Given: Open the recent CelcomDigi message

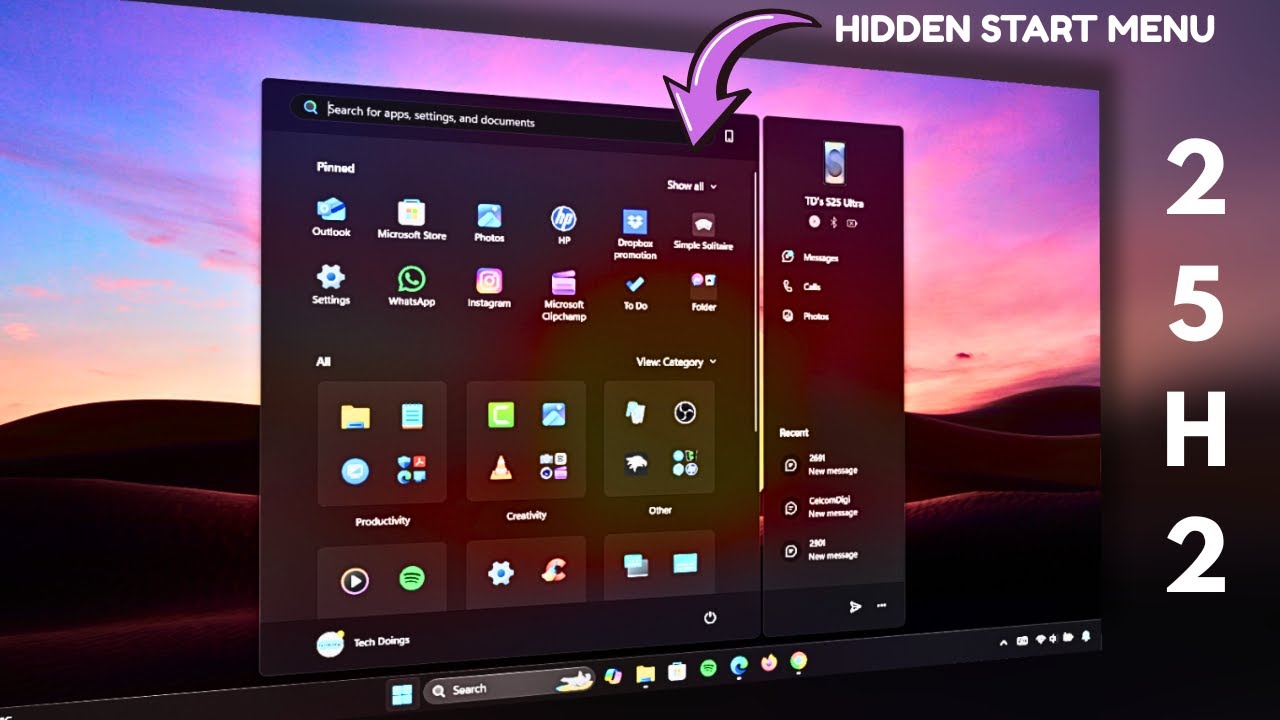Looking at the screenshot, I should (820, 507).
